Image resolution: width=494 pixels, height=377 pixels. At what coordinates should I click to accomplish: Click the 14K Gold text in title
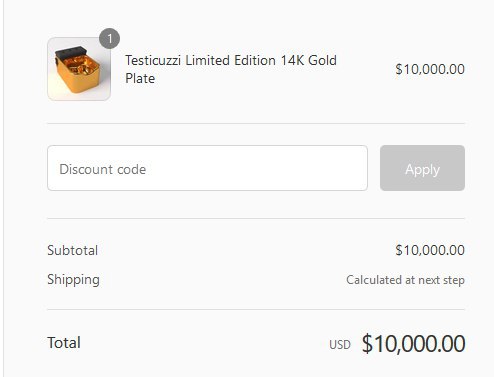tap(309, 61)
